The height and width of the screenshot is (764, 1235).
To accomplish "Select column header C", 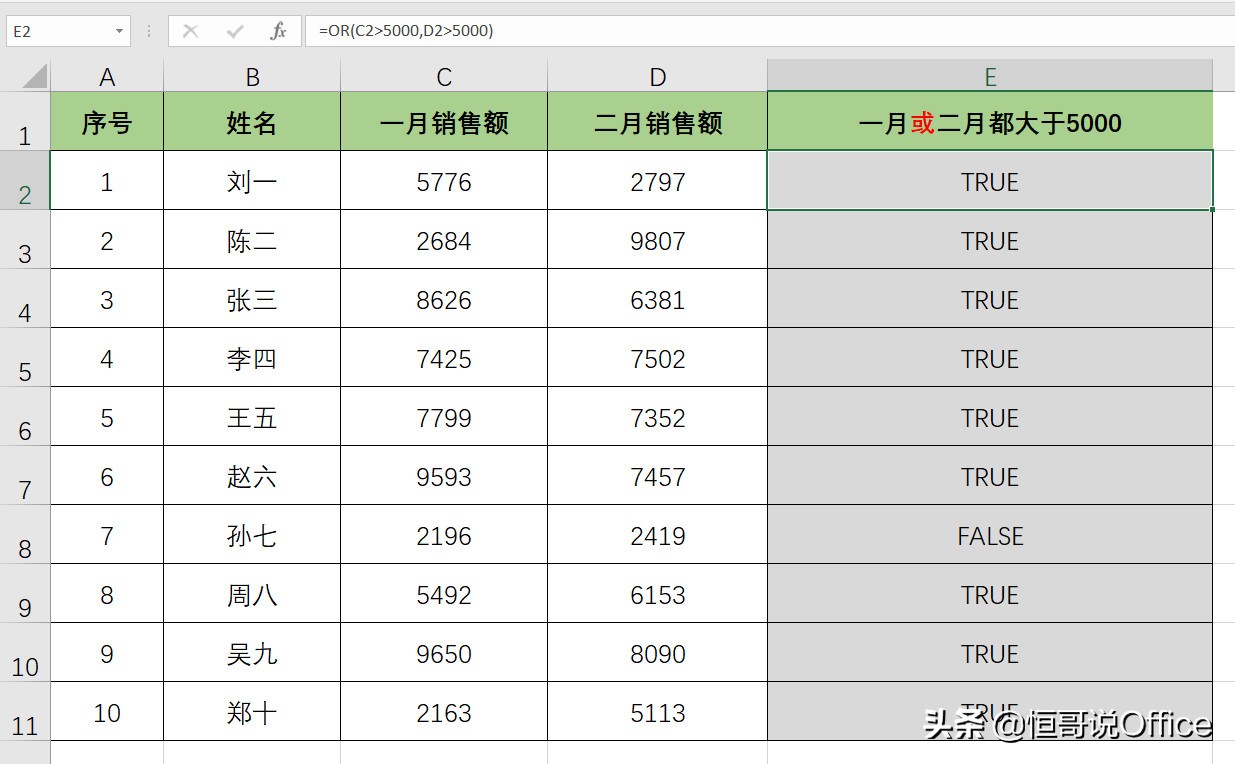I will (x=443, y=75).
